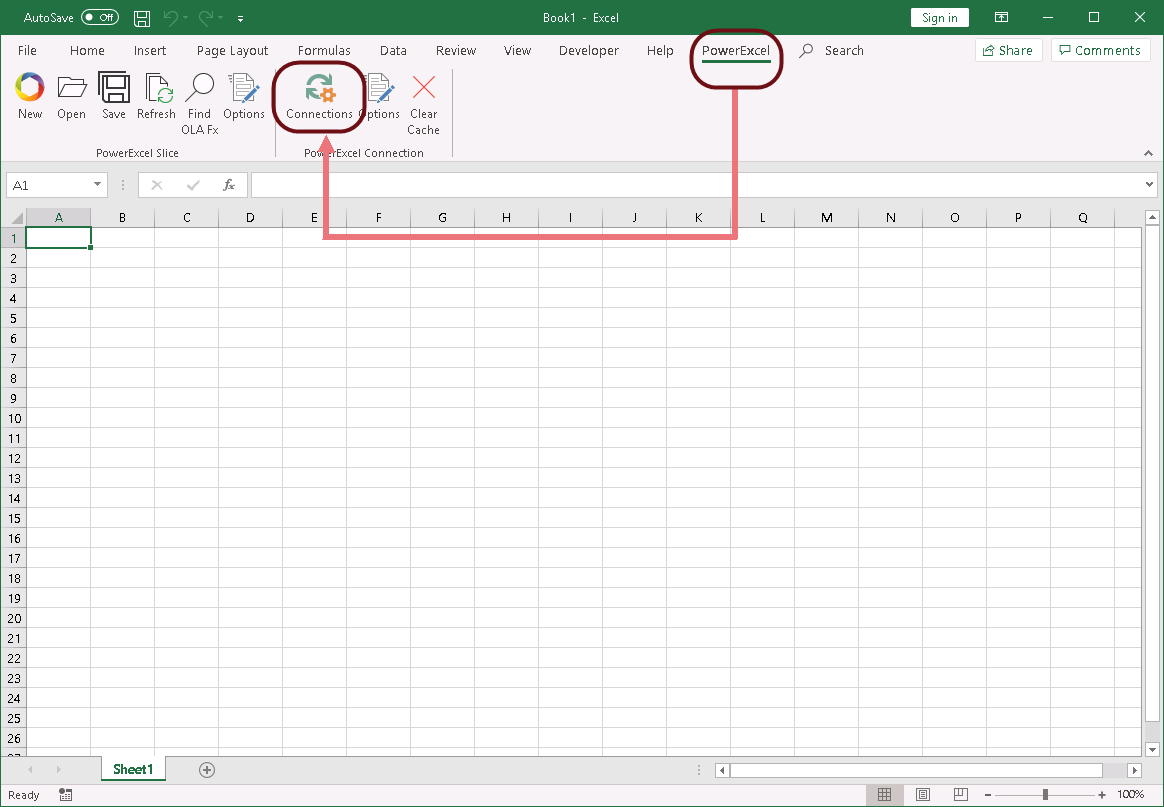Click zoom out minus button
This screenshot has width=1164, height=807.
pos(988,795)
